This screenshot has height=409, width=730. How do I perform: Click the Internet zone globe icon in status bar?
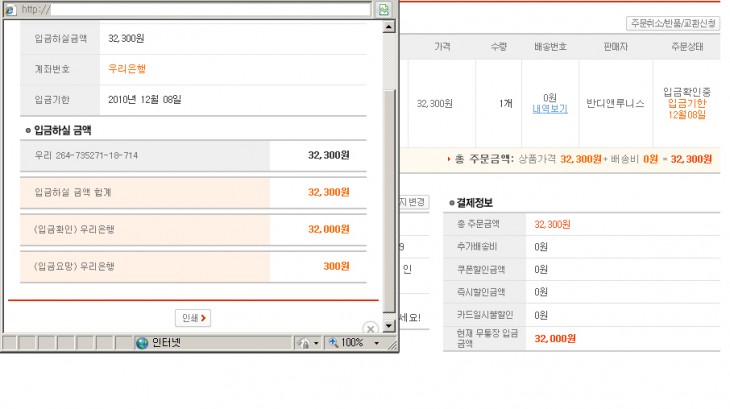click(x=142, y=342)
